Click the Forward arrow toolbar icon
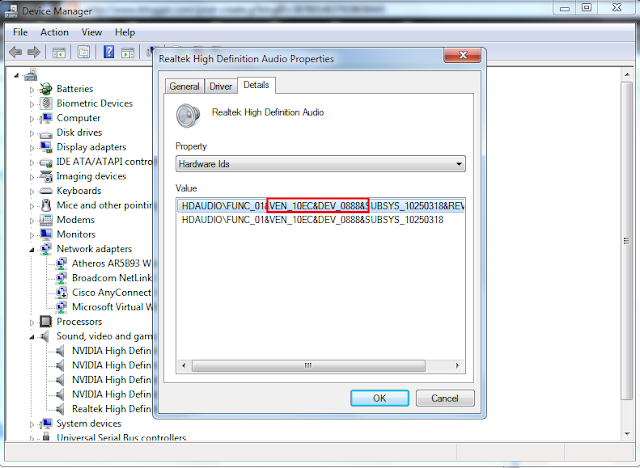 [x=33, y=52]
